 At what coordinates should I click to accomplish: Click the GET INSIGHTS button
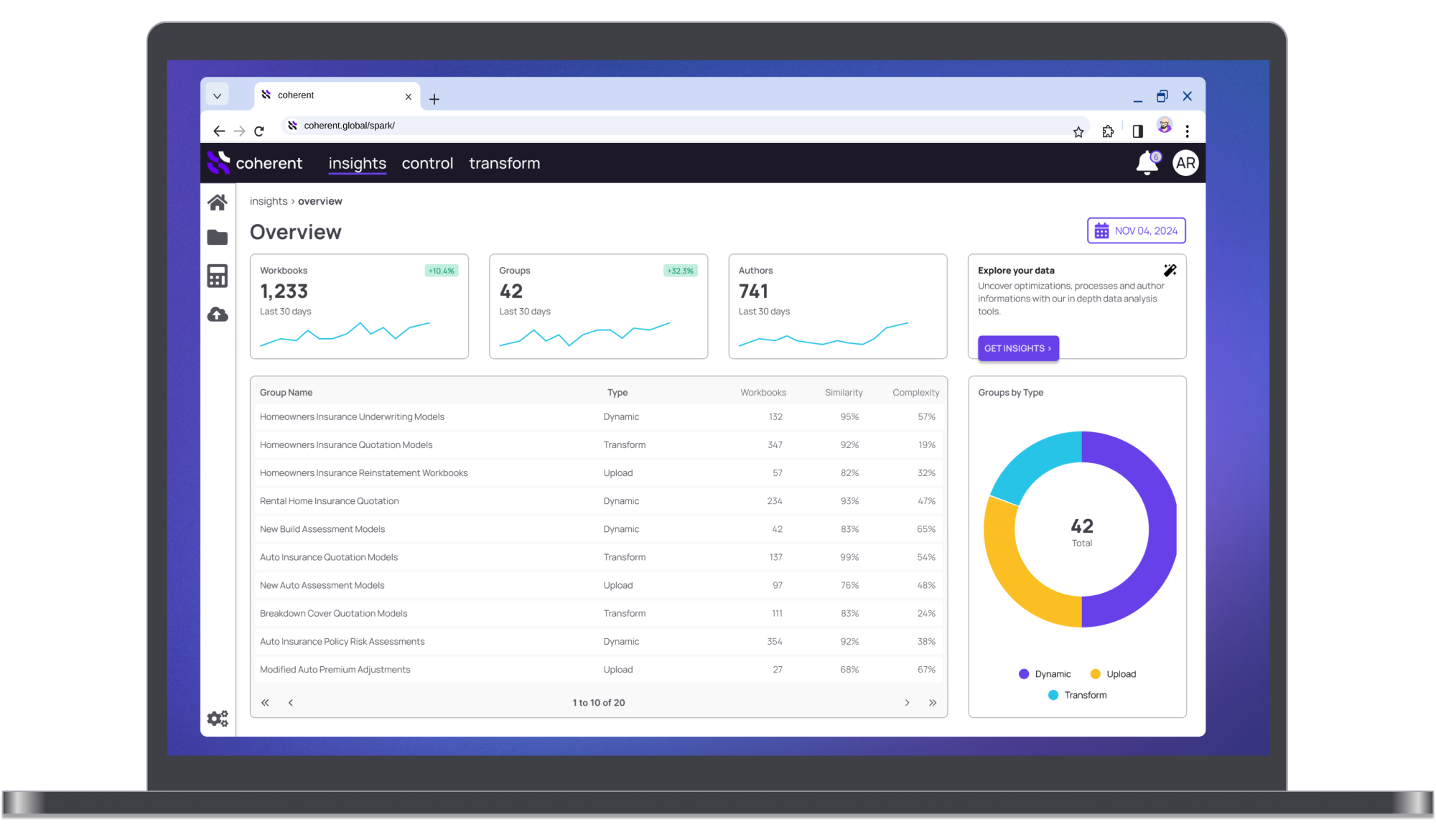pyautogui.click(x=1017, y=348)
